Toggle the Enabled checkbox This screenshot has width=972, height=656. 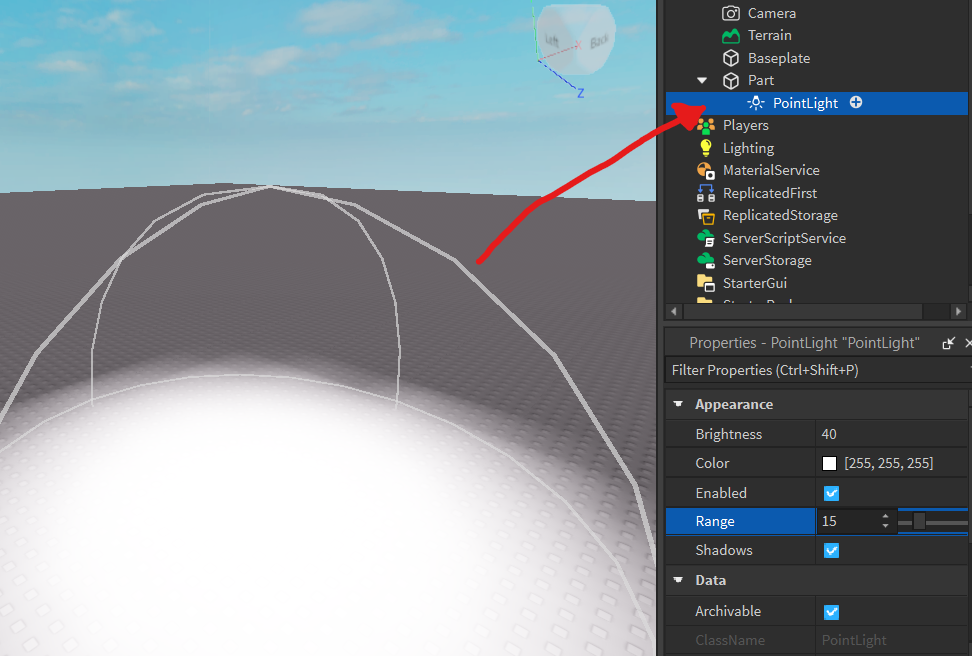click(831, 494)
